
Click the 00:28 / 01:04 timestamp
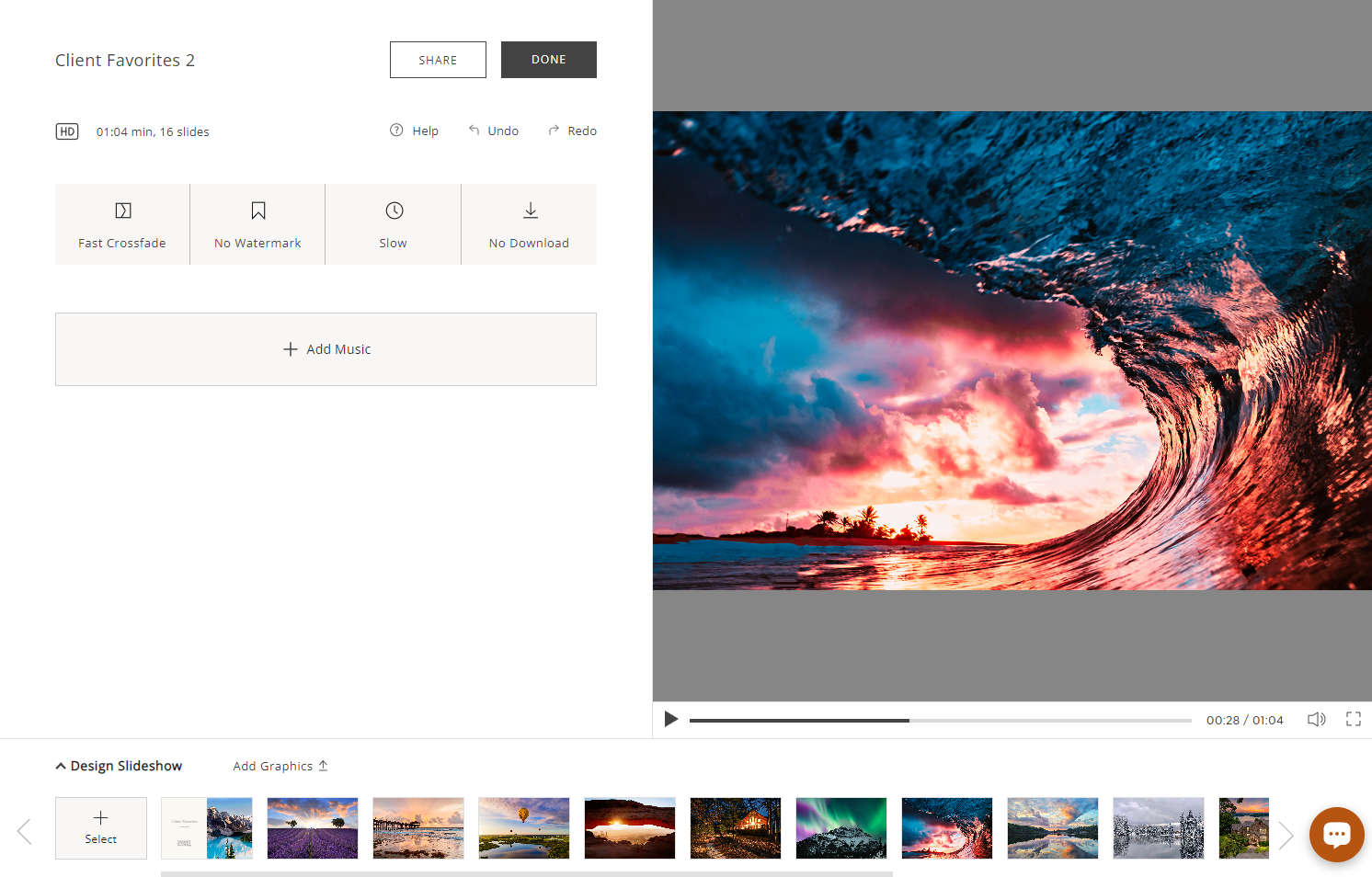pos(1245,720)
